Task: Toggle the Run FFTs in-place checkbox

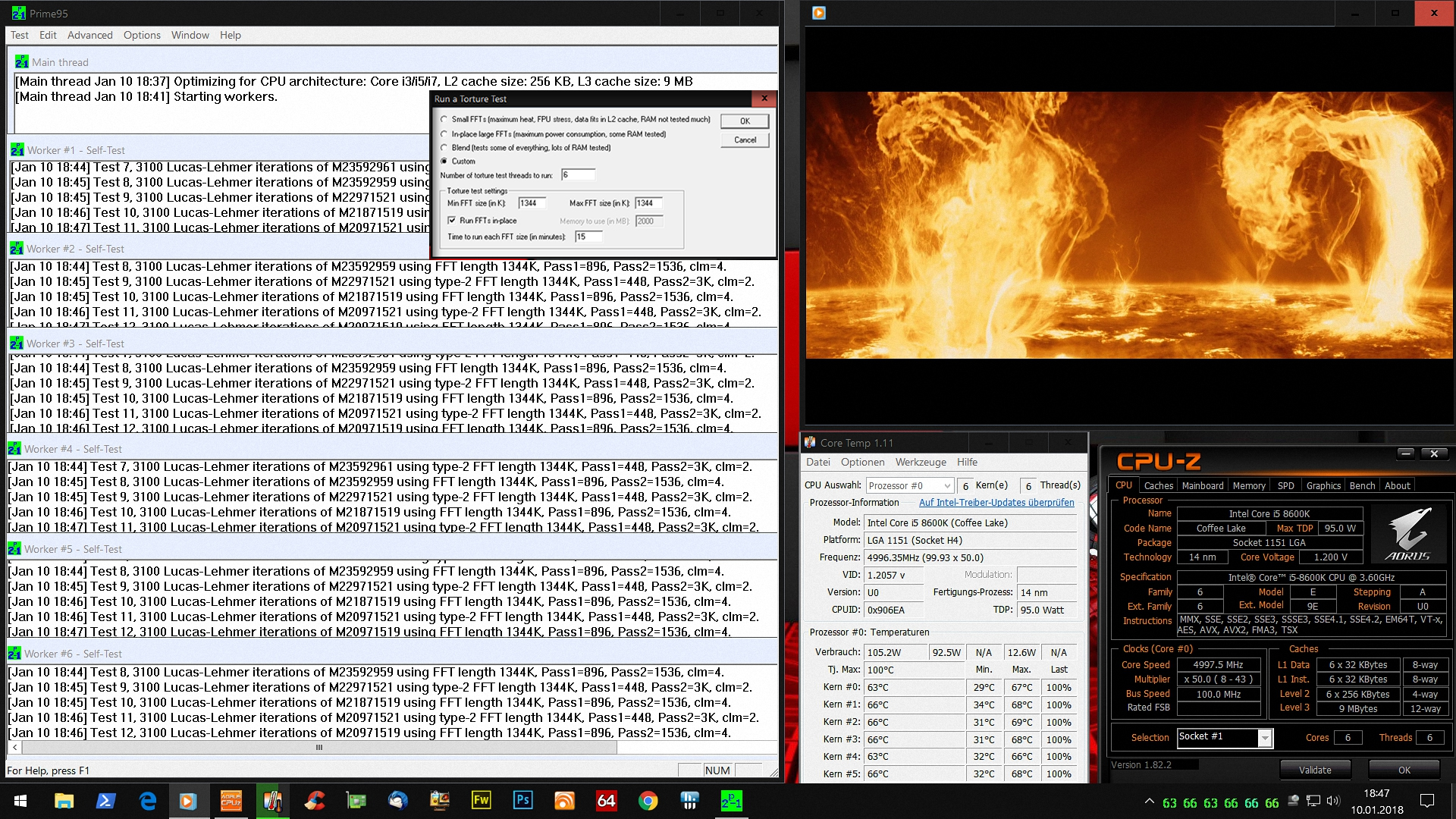Action: pos(452,221)
